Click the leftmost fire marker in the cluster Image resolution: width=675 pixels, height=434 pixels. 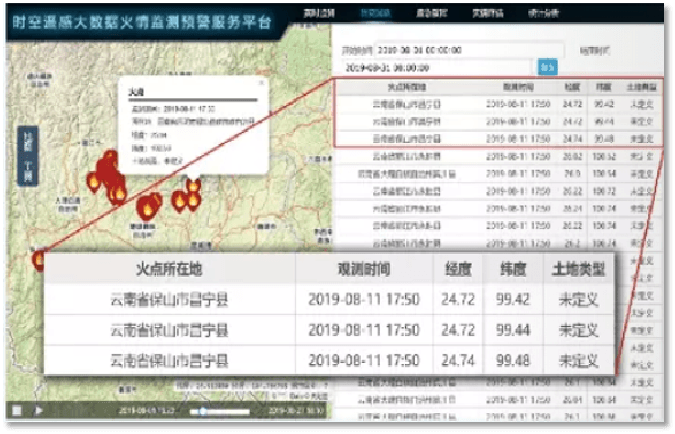coord(93,180)
